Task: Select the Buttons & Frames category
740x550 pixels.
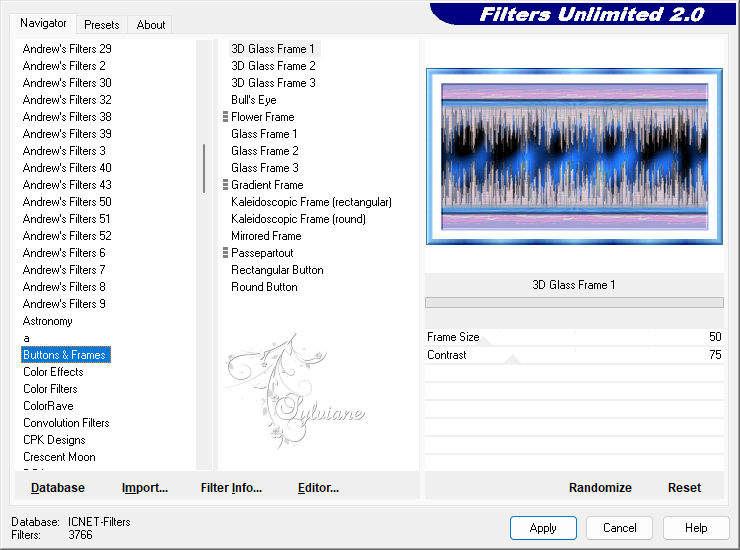Action: (x=66, y=355)
